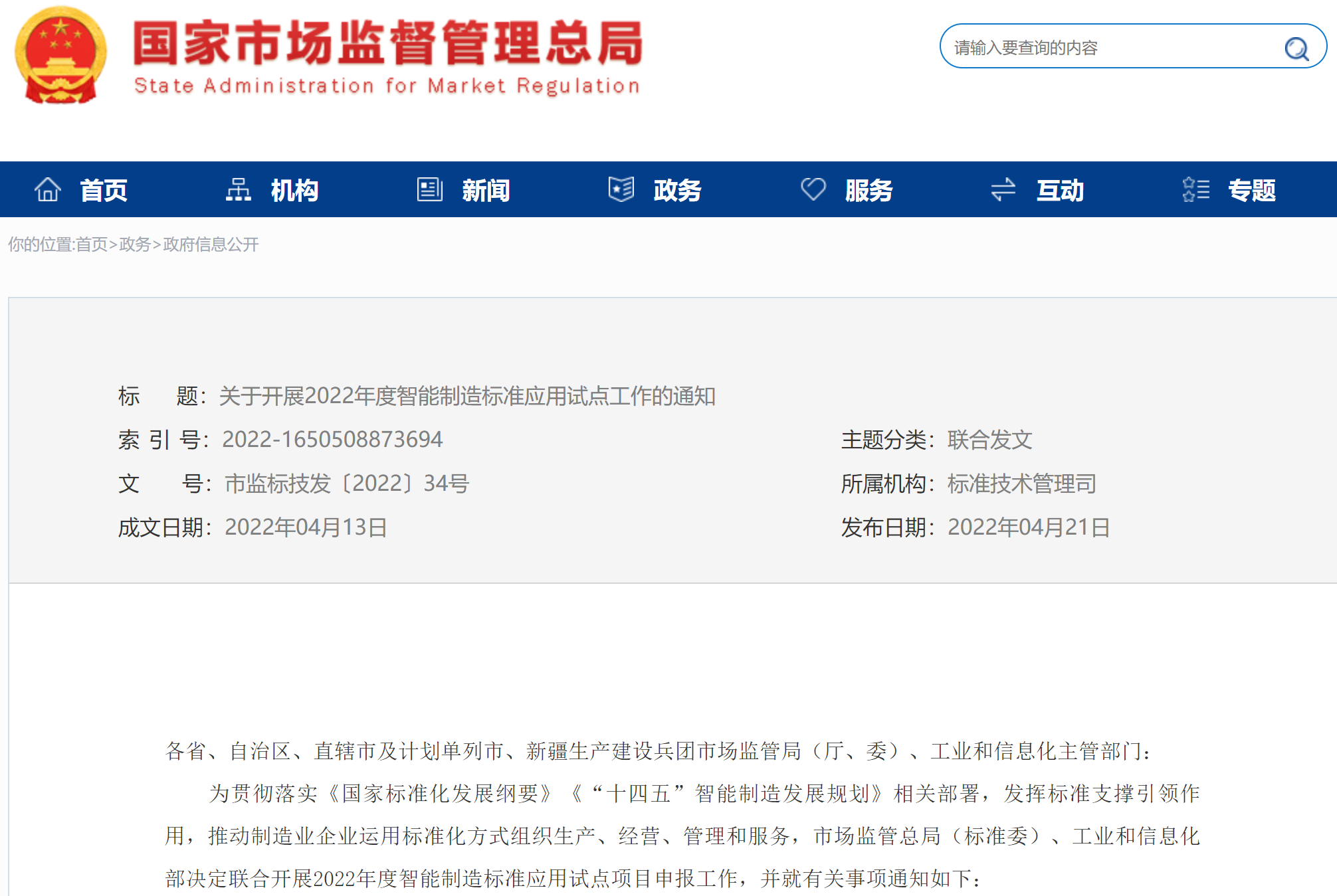The height and width of the screenshot is (896, 1337).
Task: Follow the 首页 breadcrumb link
Action: (x=92, y=244)
